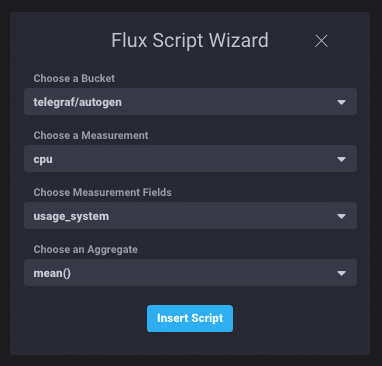Click the caret arrow beside usage_system
Viewport: 382px width, 366px height.
pos(341,216)
